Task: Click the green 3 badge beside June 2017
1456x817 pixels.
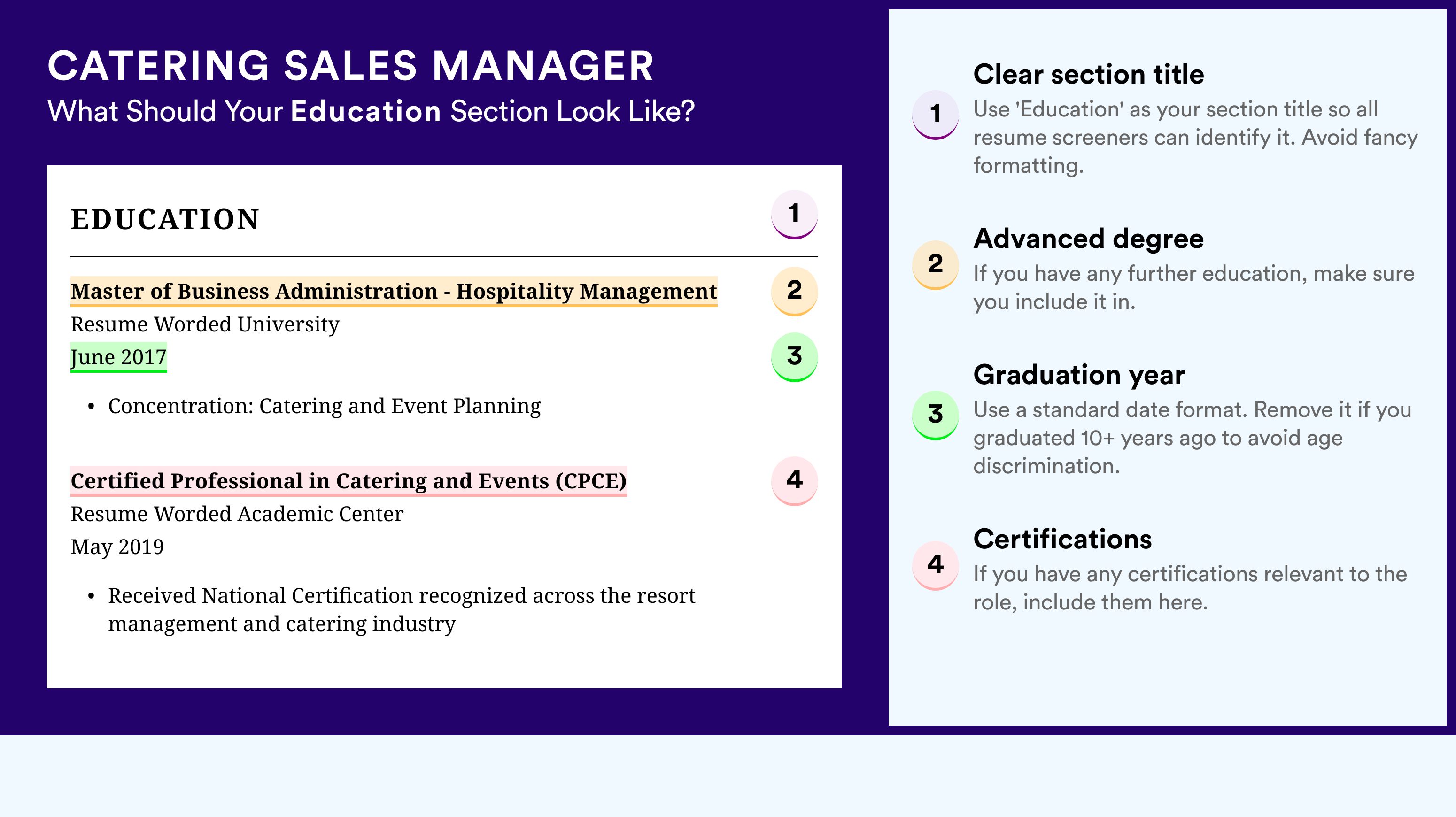Action: 794,356
